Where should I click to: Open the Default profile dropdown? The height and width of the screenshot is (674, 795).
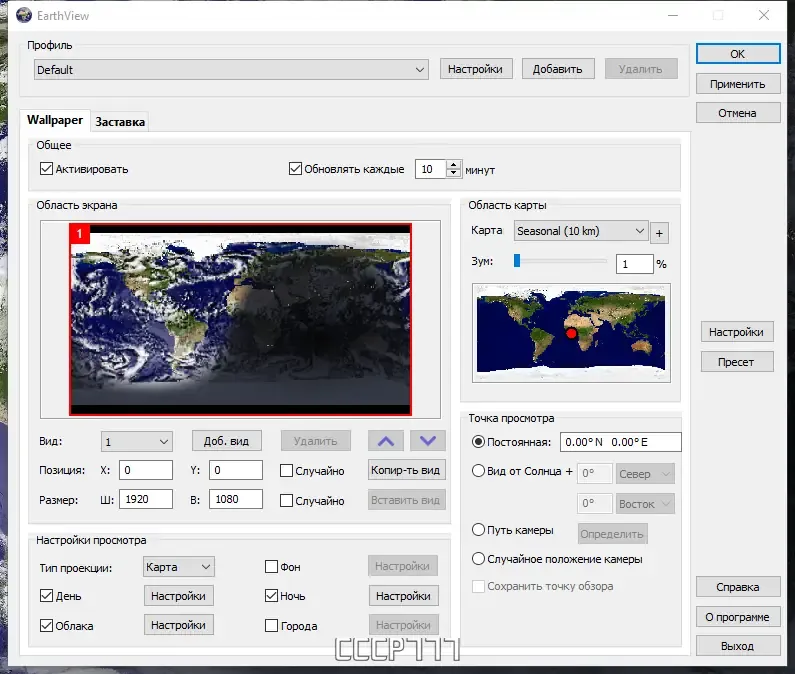[231, 69]
